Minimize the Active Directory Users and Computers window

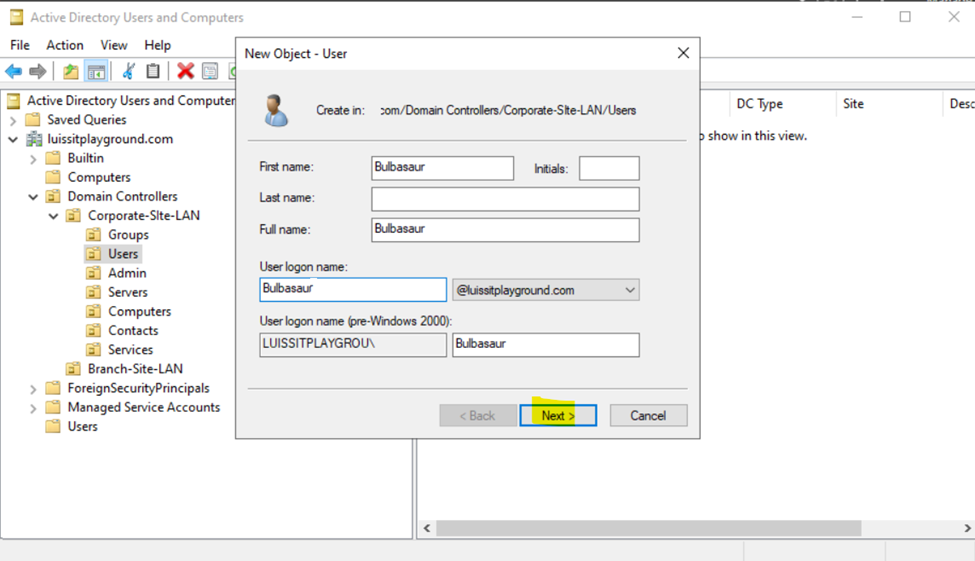[x=857, y=17]
